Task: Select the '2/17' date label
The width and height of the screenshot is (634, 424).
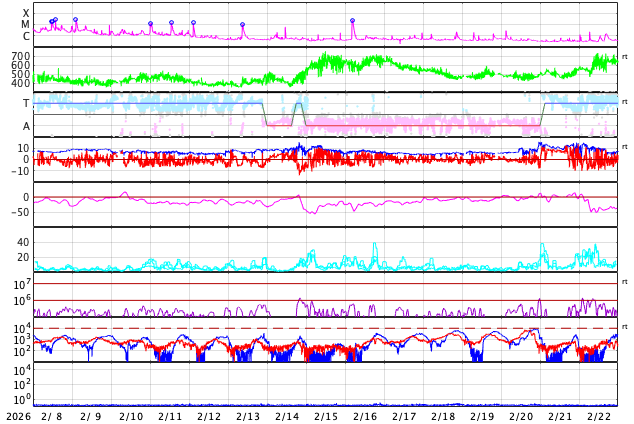Action: click(x=404, y=417)
